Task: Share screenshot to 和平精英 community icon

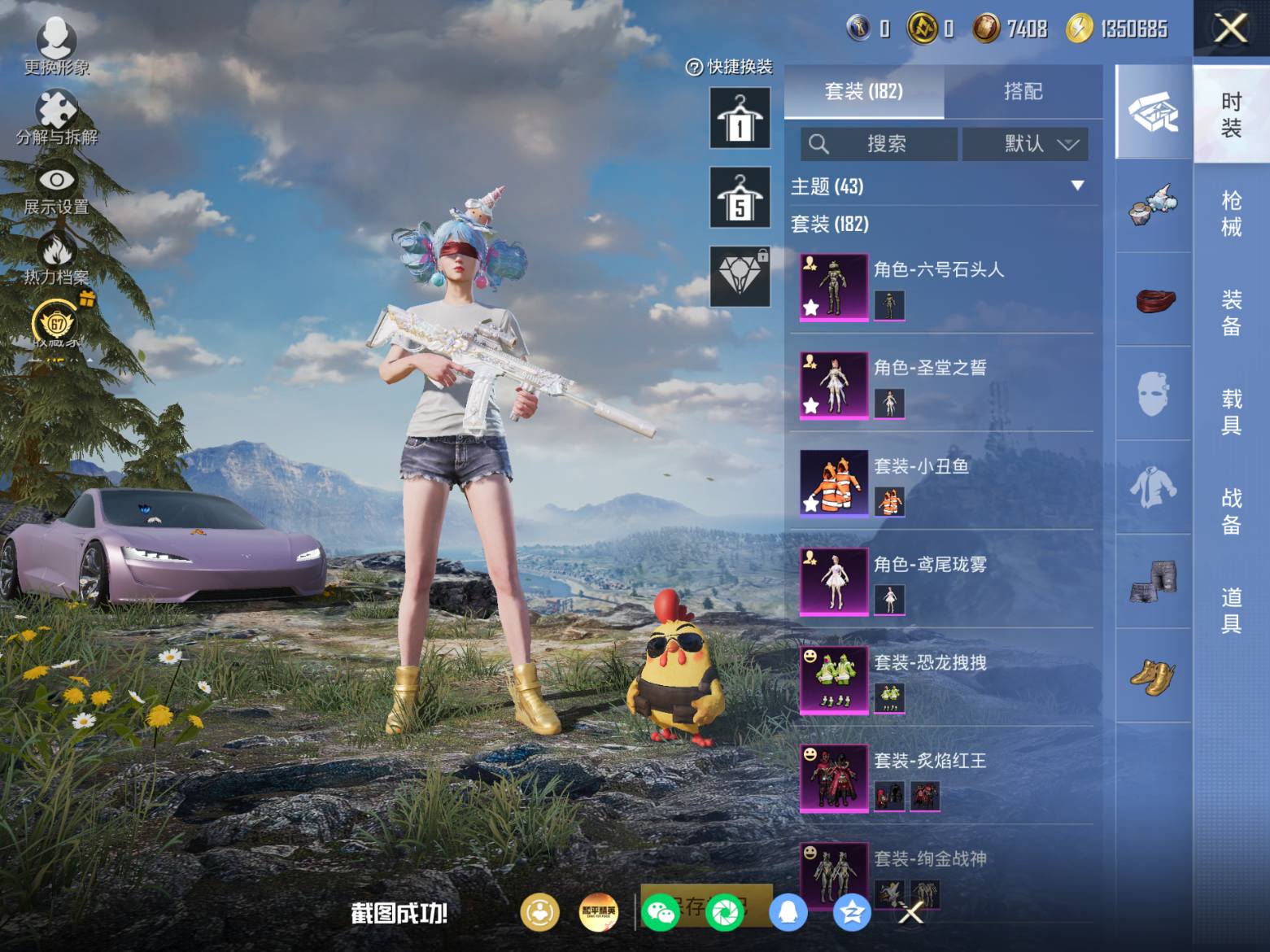Action: (x=598, y=912)
